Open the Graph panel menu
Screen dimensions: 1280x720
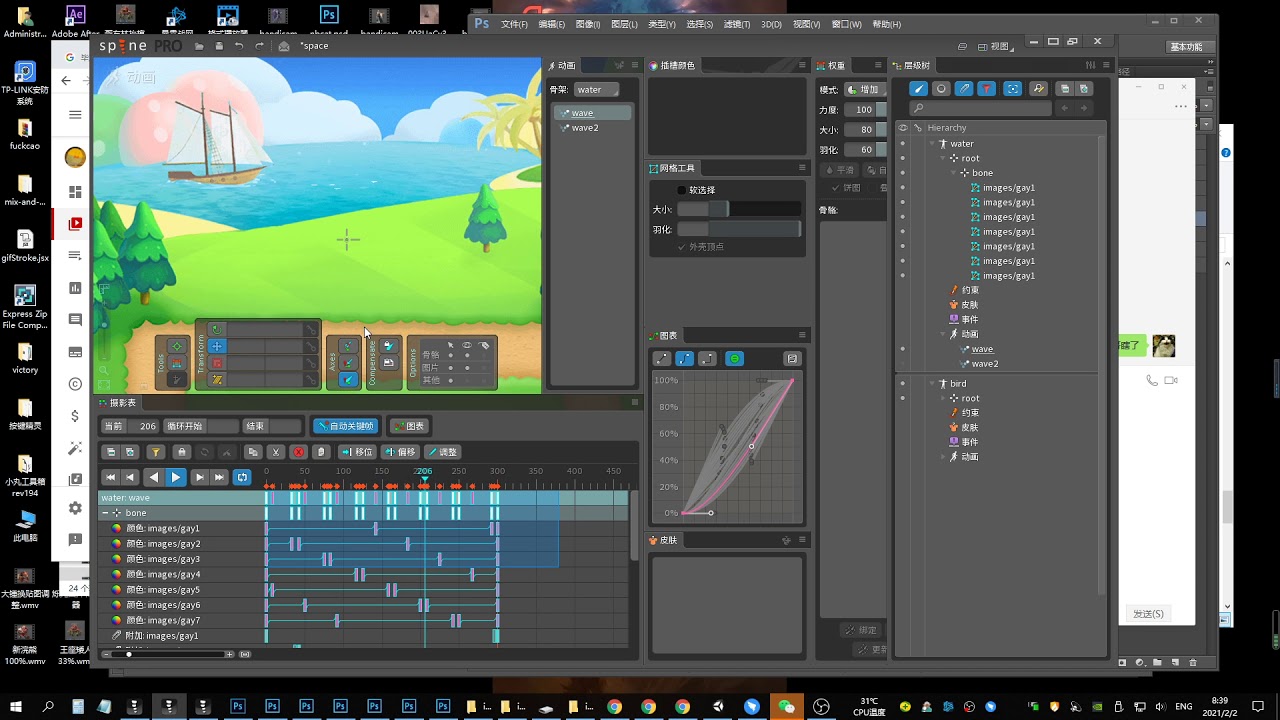pos(802,335)
